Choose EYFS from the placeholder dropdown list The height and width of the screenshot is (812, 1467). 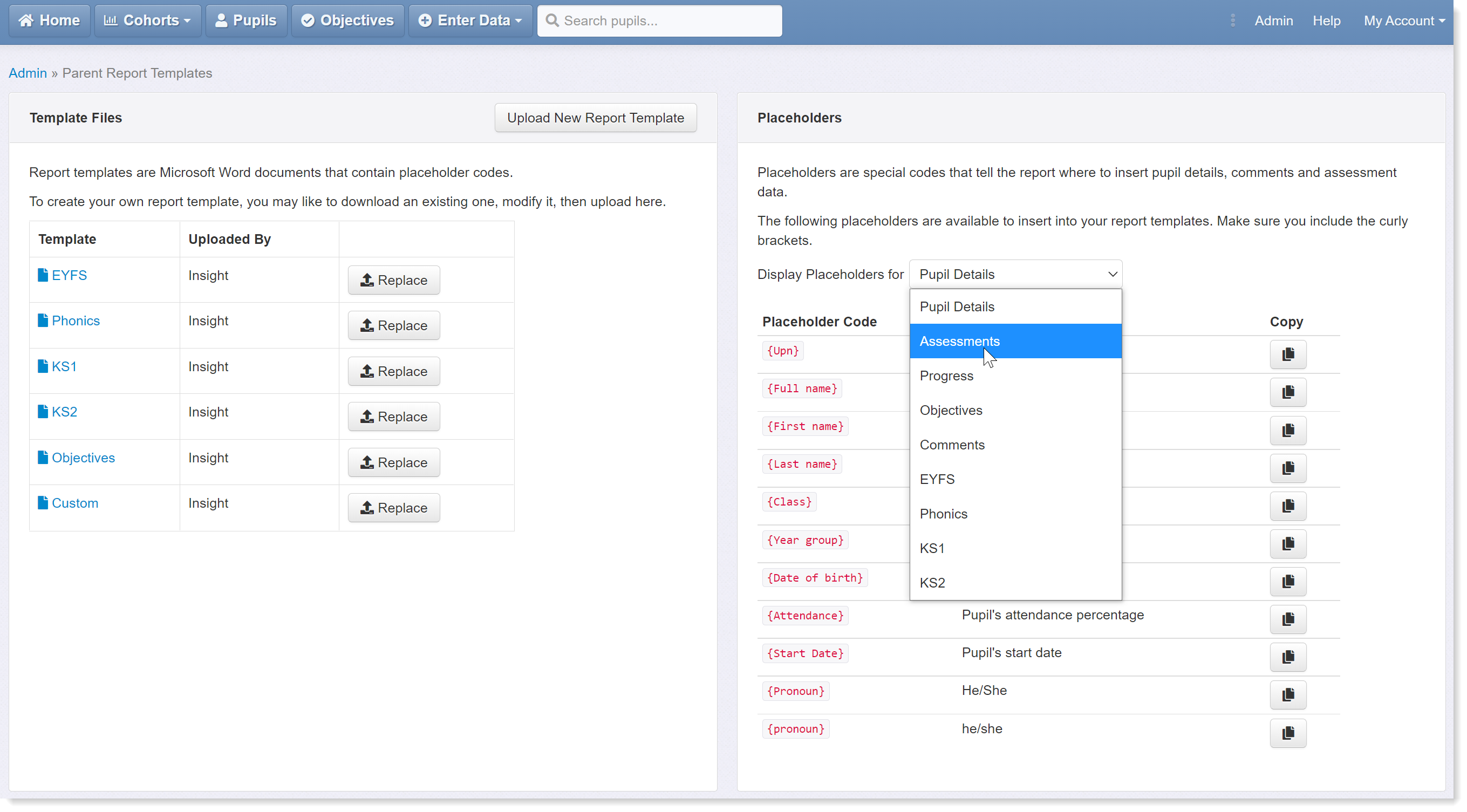coord(1015,480)
